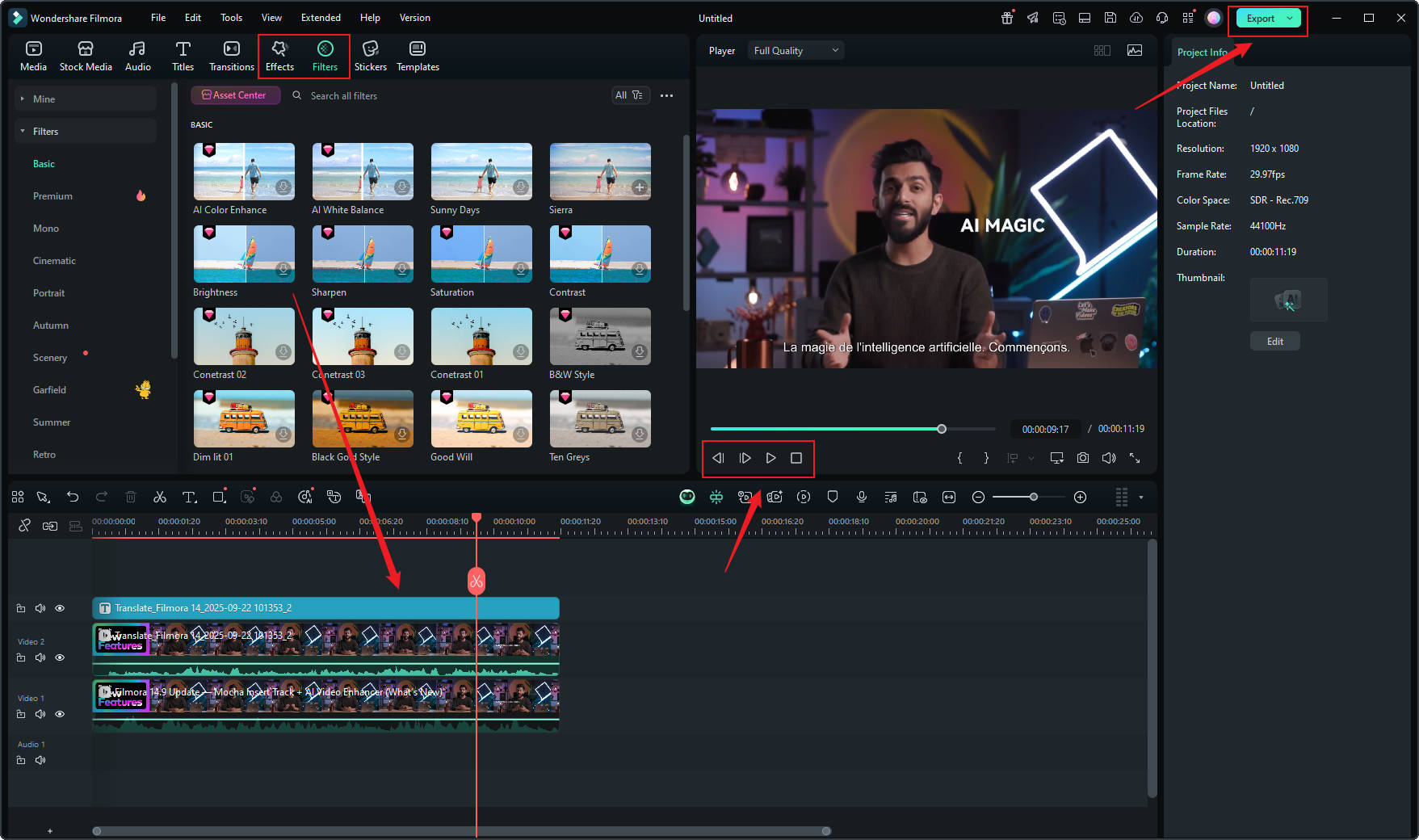Mute the Audio 1 track
1419x840 pixels.
(40, 760)
